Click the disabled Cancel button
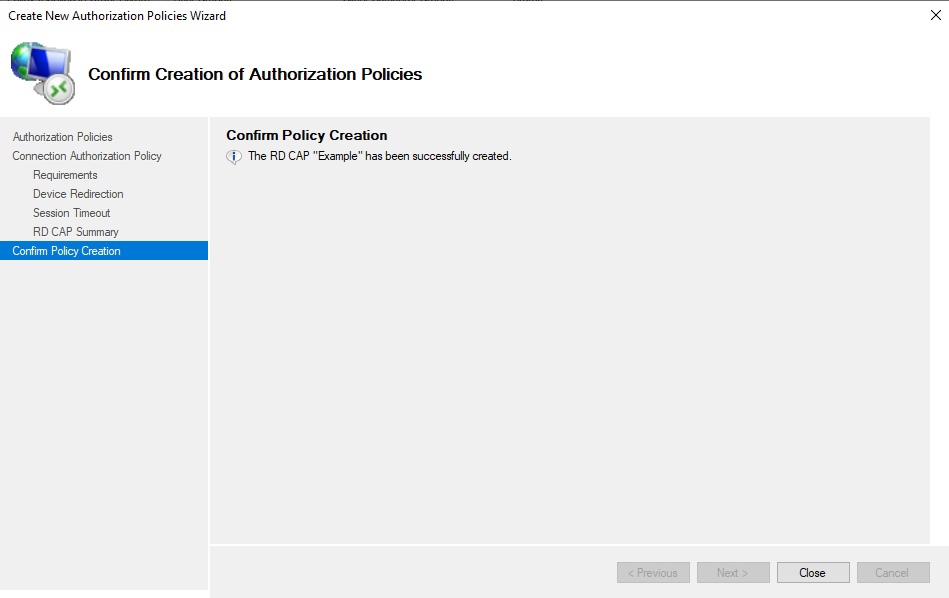This screenshot has height=598, width=949. pyautogui.click(x=893, y=573)
